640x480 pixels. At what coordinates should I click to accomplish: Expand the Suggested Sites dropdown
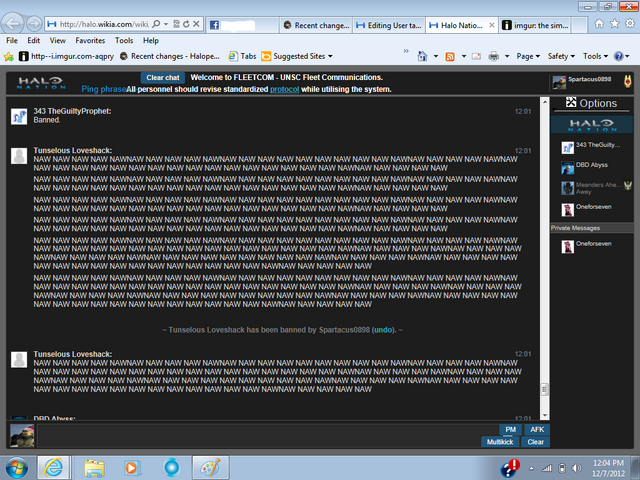[330, 56]
